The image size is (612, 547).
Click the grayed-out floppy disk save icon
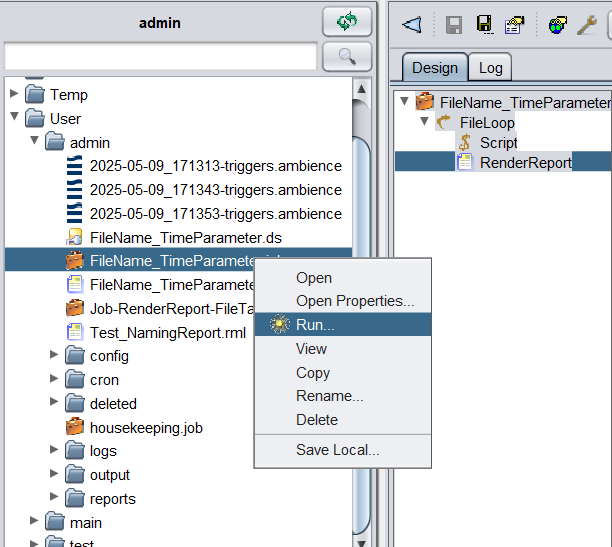click(x=453, y=25)
